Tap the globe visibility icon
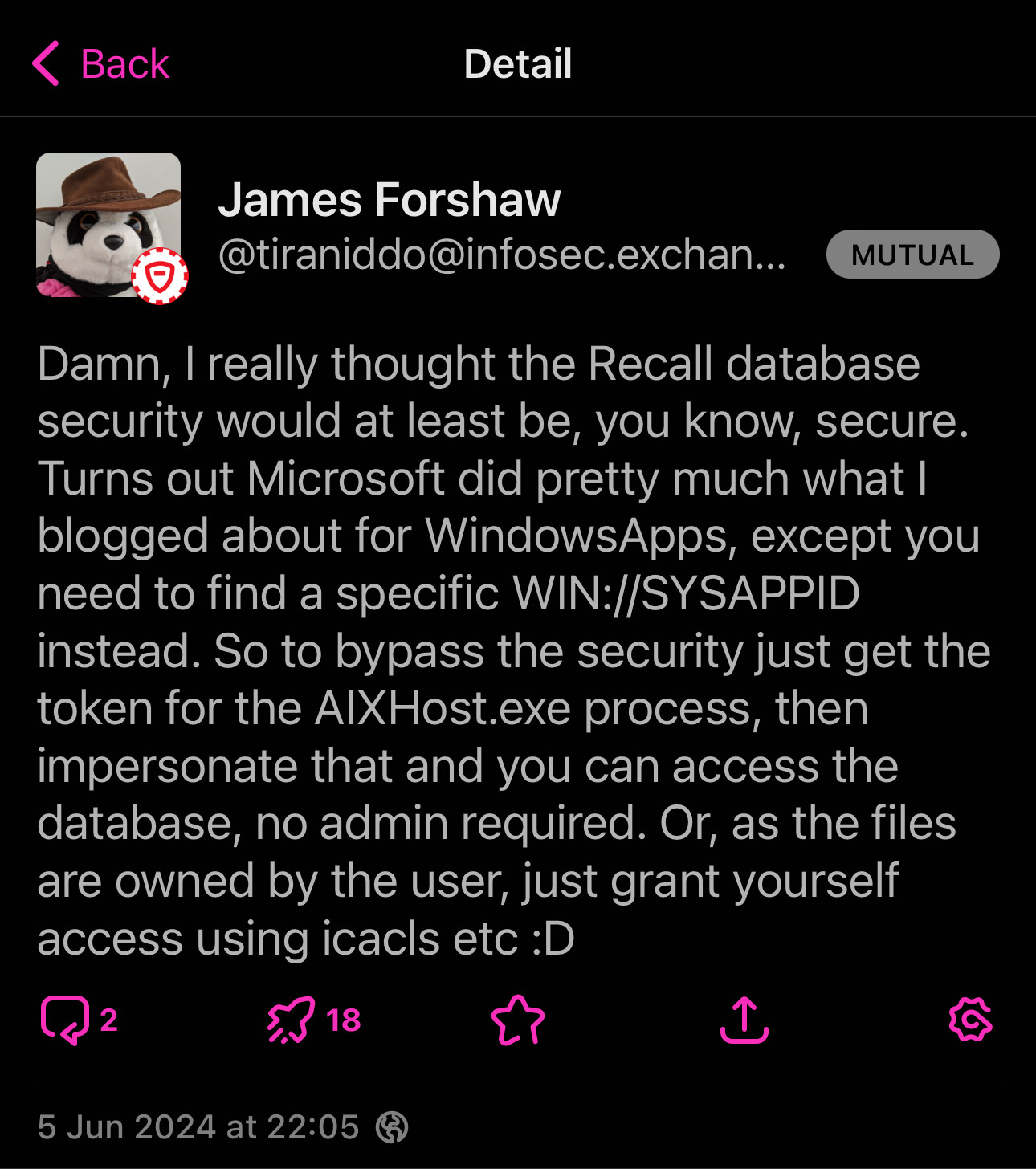The width and height of the screenshot is (1036, 1169). click(392, 1126)
